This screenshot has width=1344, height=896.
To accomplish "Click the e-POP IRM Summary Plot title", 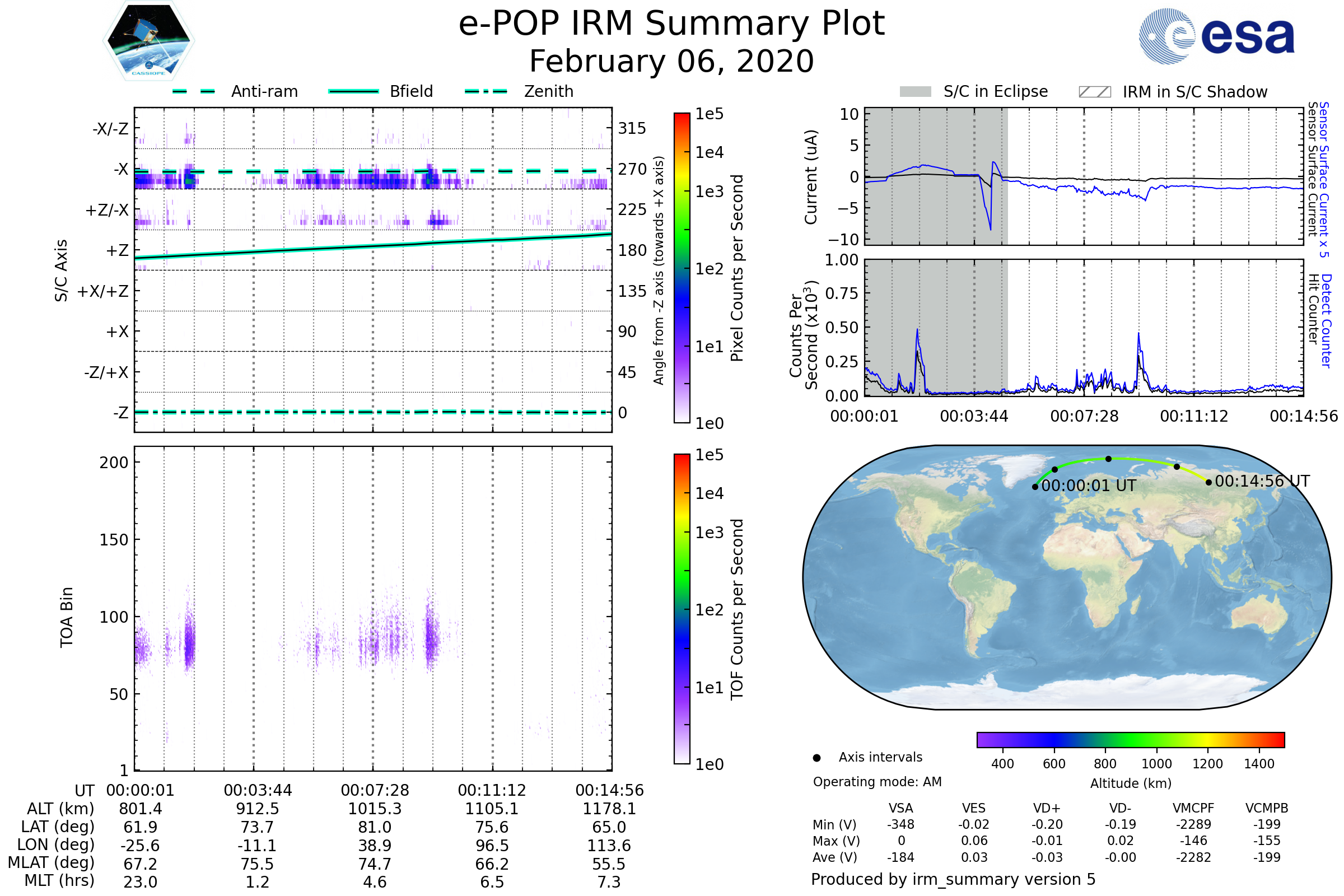I will pos(671,24).
